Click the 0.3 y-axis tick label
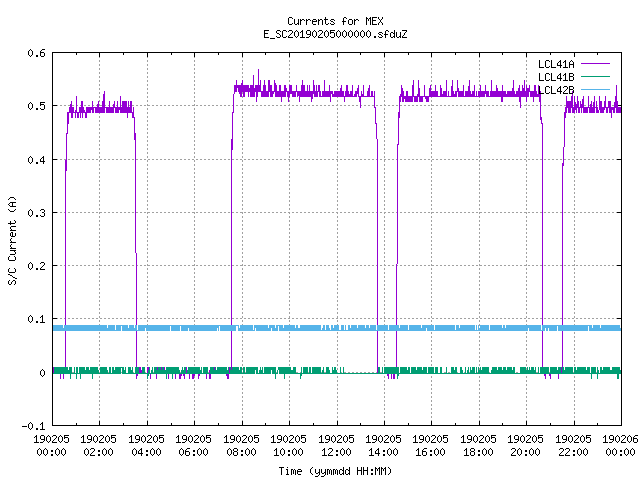Screen dimensions: 640x480 click(36, 213)
